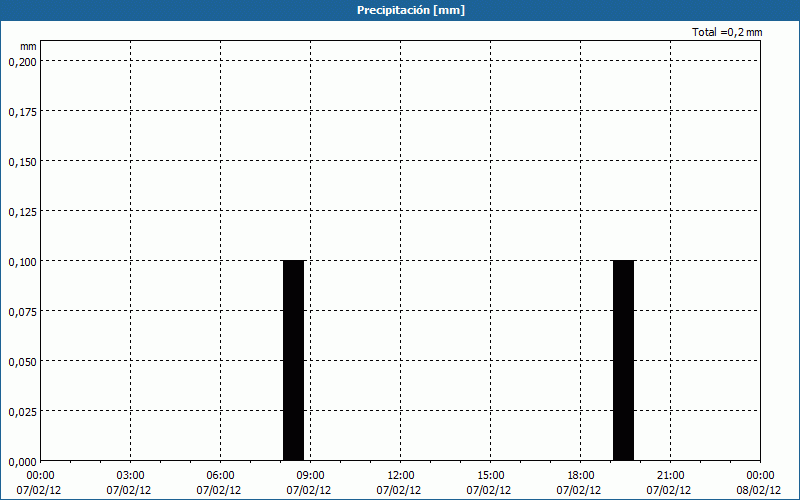Click the 0,150 y-axis label
Image resolution: width=800 pixels, height=500 pixels.
pos(22,162)
